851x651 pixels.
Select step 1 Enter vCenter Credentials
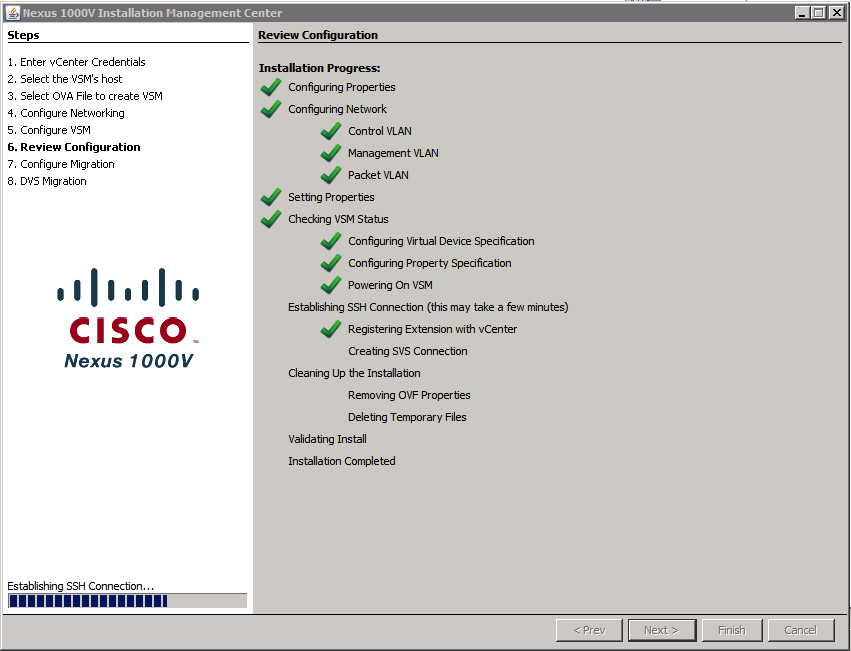click(77, 62)
